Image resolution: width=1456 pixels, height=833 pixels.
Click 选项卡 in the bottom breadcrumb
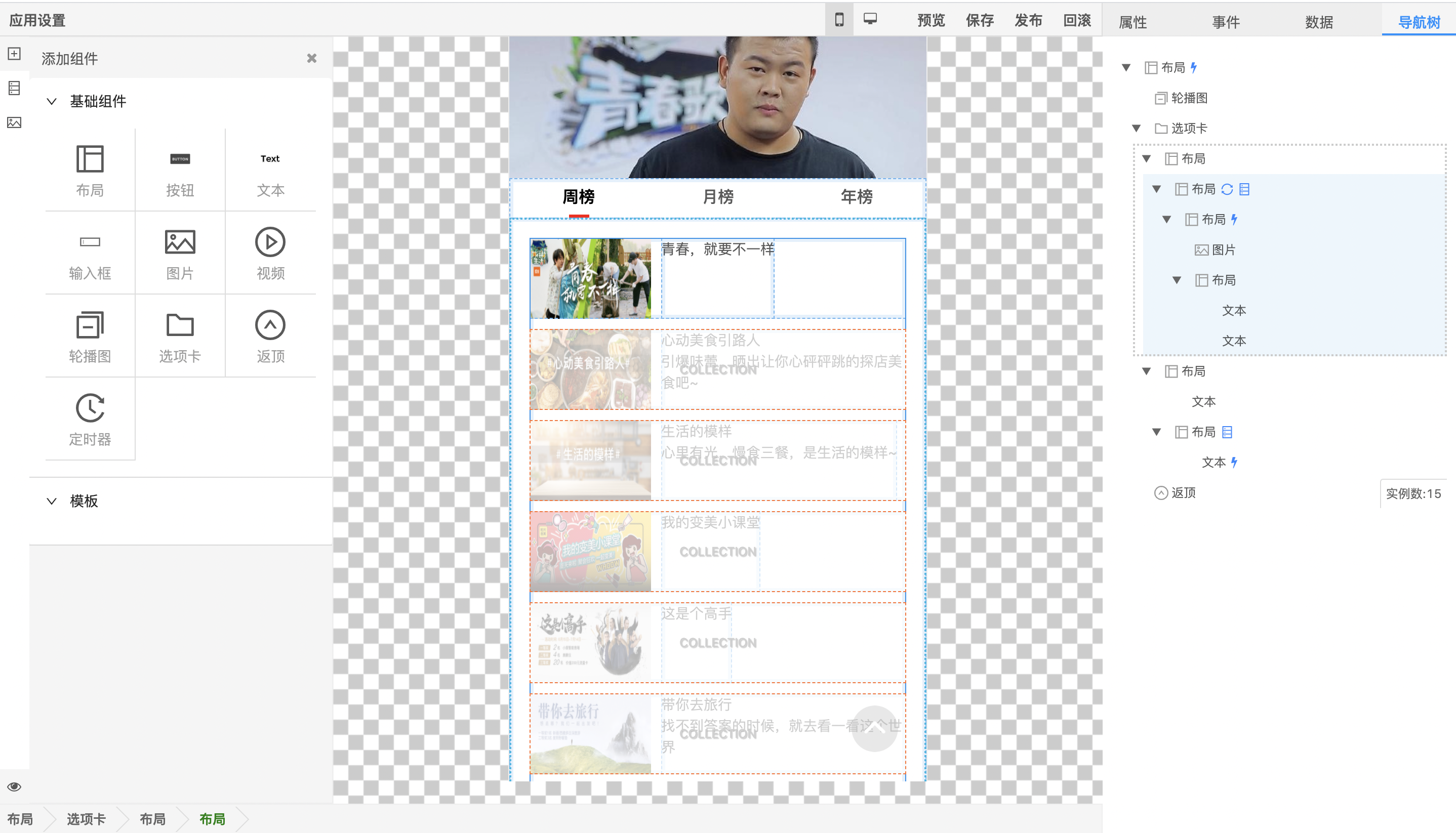86,819
